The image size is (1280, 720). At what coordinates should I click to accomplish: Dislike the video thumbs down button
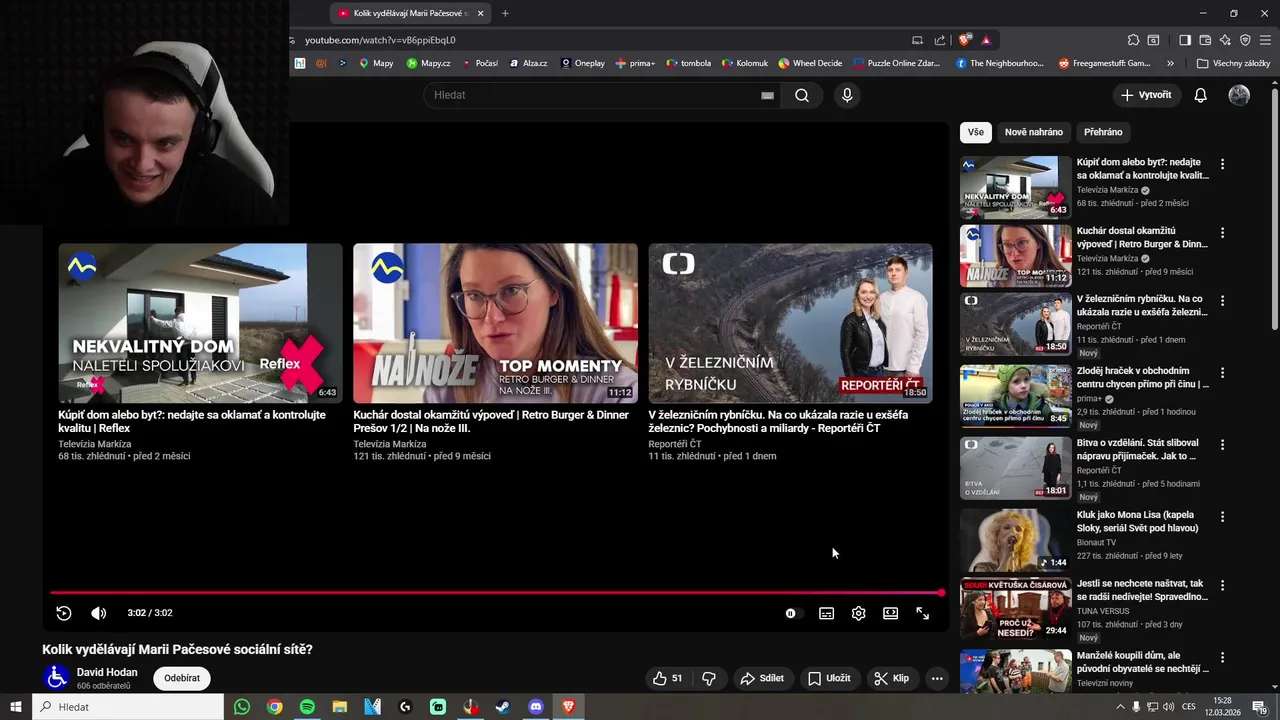pyautogui.click(x=709, y=678)
